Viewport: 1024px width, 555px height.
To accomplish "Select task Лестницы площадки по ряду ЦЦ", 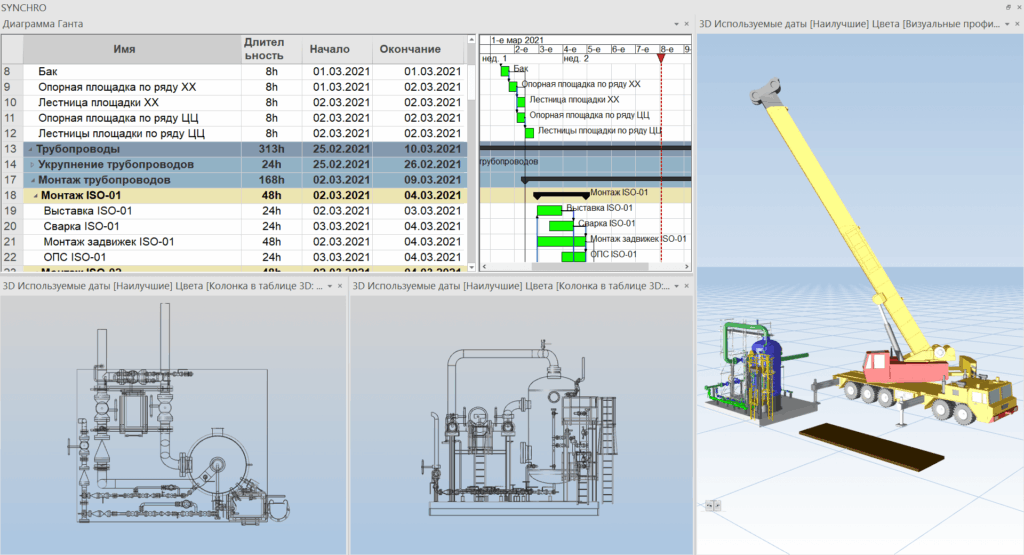I will pyautogui.click(x=234, y=133).
